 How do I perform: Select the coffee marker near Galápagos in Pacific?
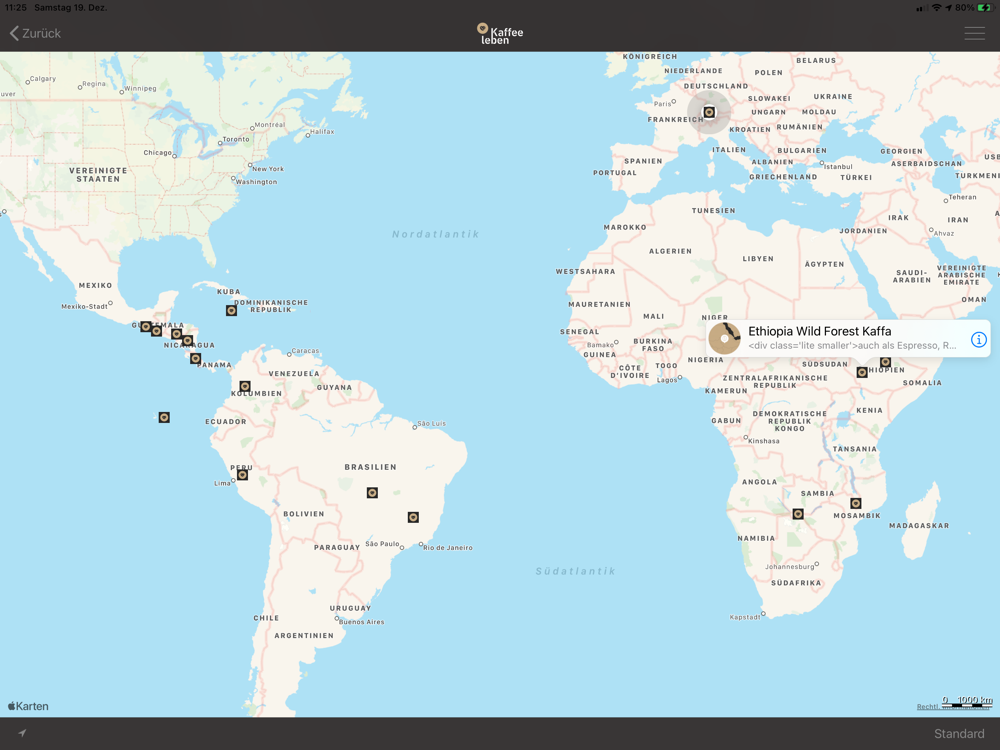[x=164, y=417]
